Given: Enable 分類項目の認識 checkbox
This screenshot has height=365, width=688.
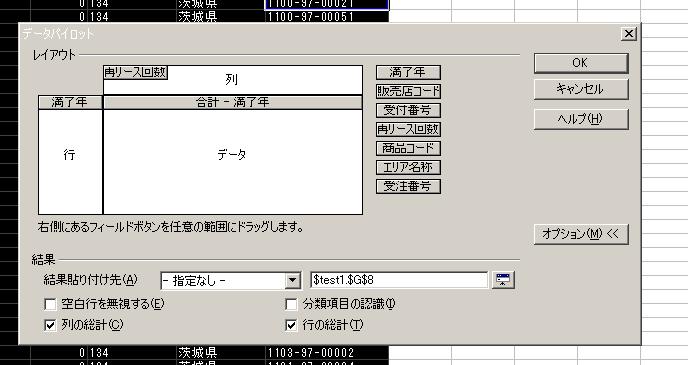Looking at the screenshot, I should 291,304.
